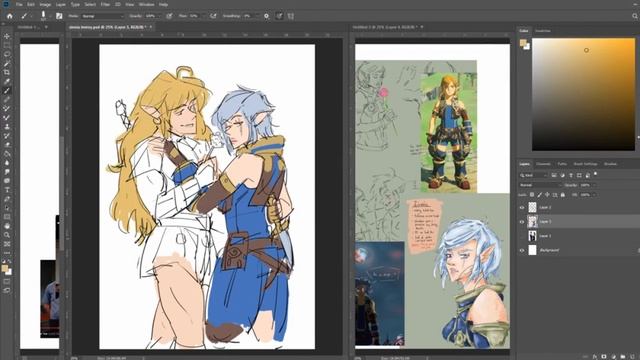This screenshot has height=360, width=640.
Task: Select the Eraser tool
Action: pos(7,144)
